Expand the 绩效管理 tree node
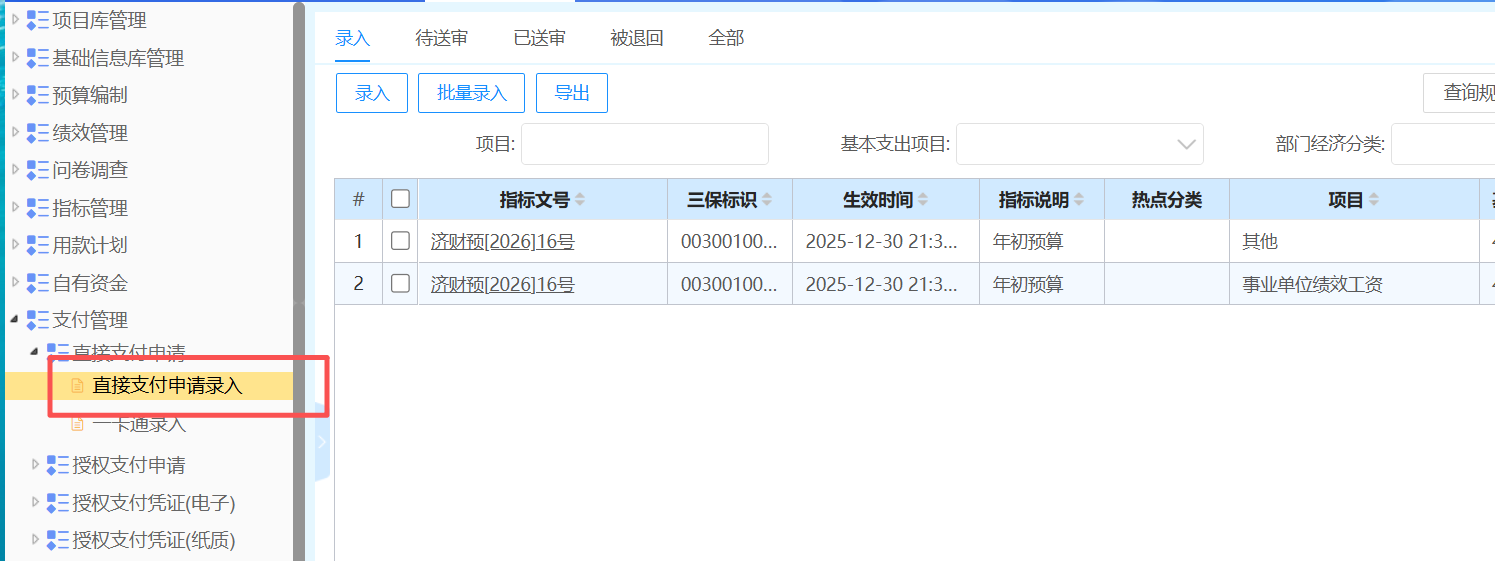Viewport: 1495px width, 561px height. (x=15, y=133)
